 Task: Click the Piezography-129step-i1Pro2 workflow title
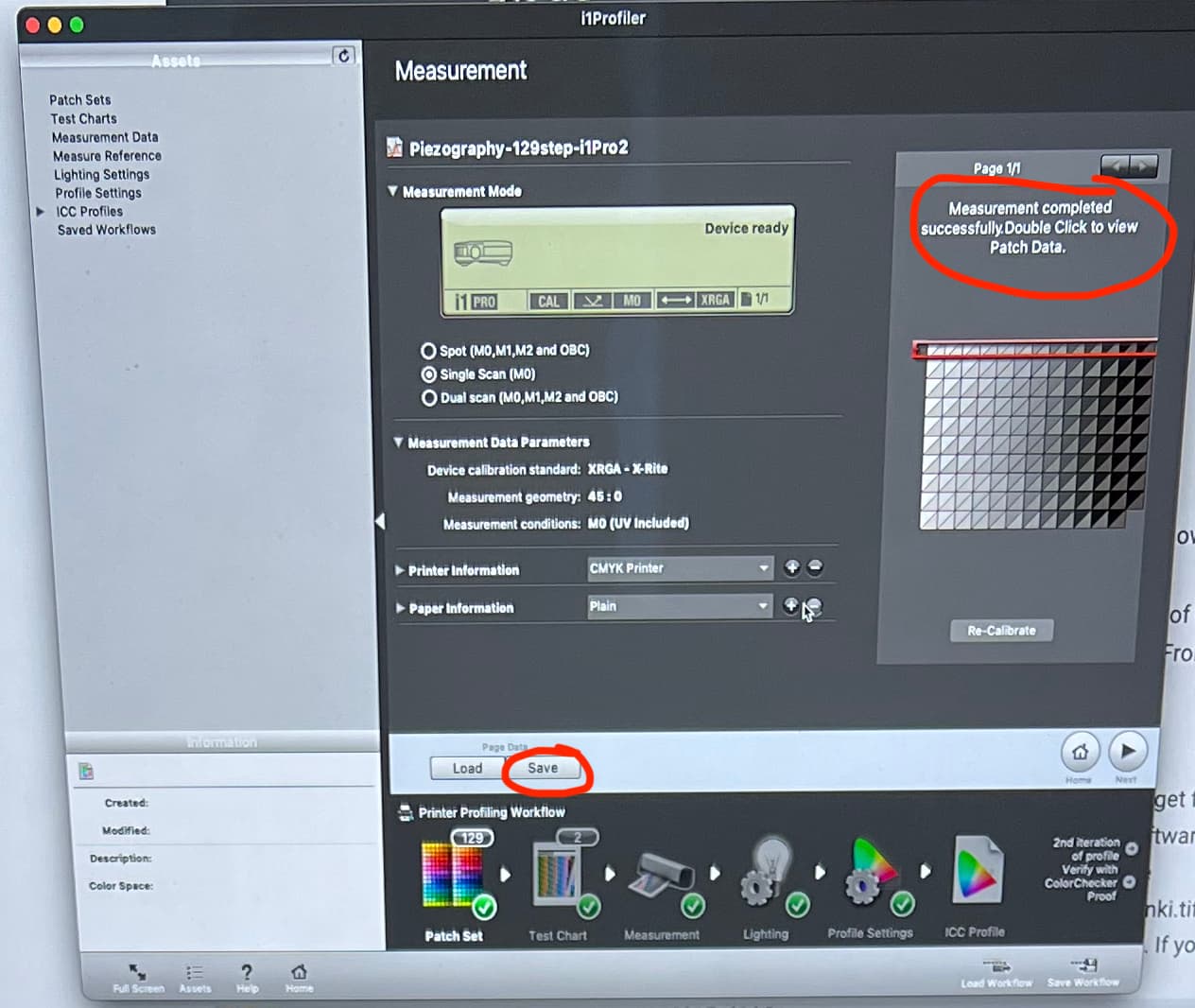click(519, 148)
